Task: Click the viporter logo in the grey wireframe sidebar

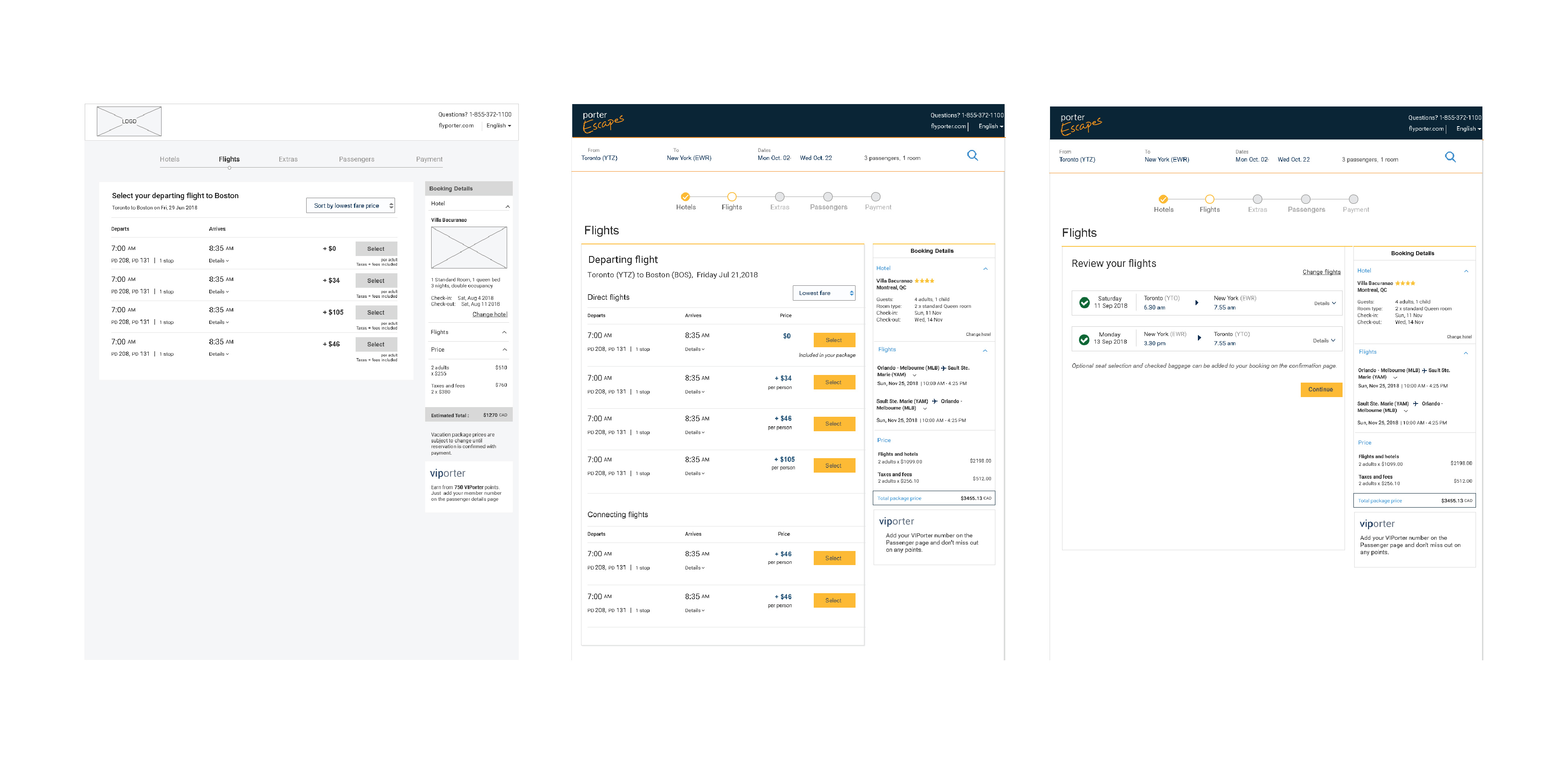Action: pos(447,473)
